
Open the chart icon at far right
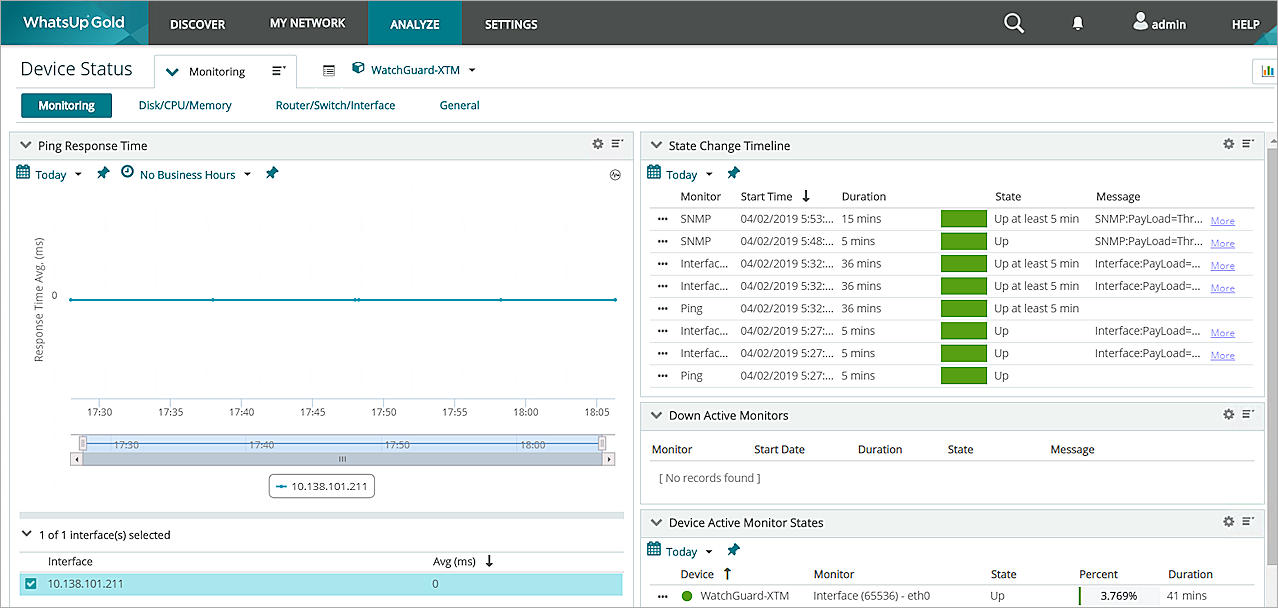click(1267, 71)
